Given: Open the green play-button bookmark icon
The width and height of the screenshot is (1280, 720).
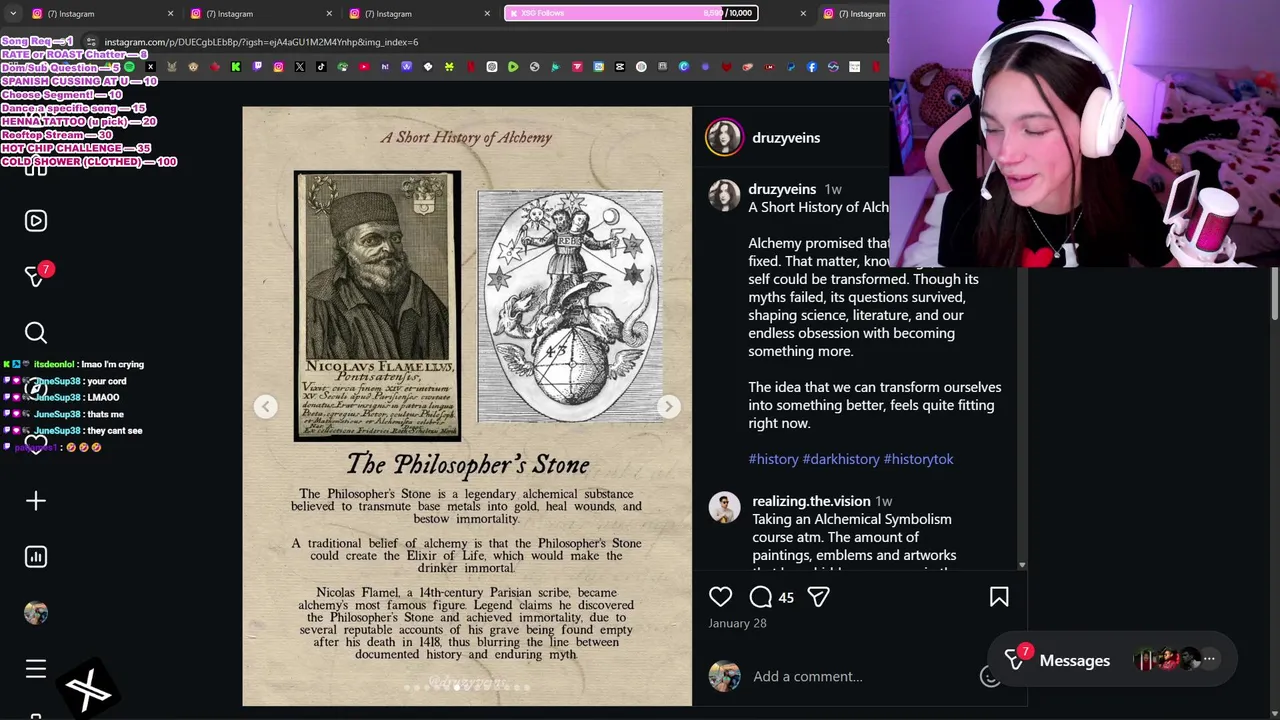Looking at the screenshot, I should tap(513, 67).
